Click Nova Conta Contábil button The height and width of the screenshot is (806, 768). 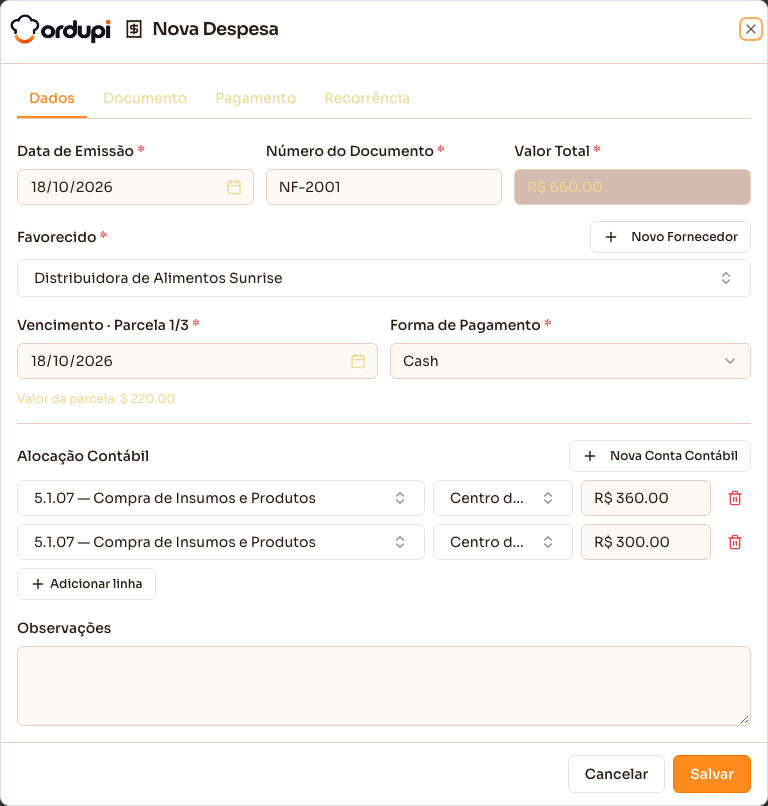(660, 456)
